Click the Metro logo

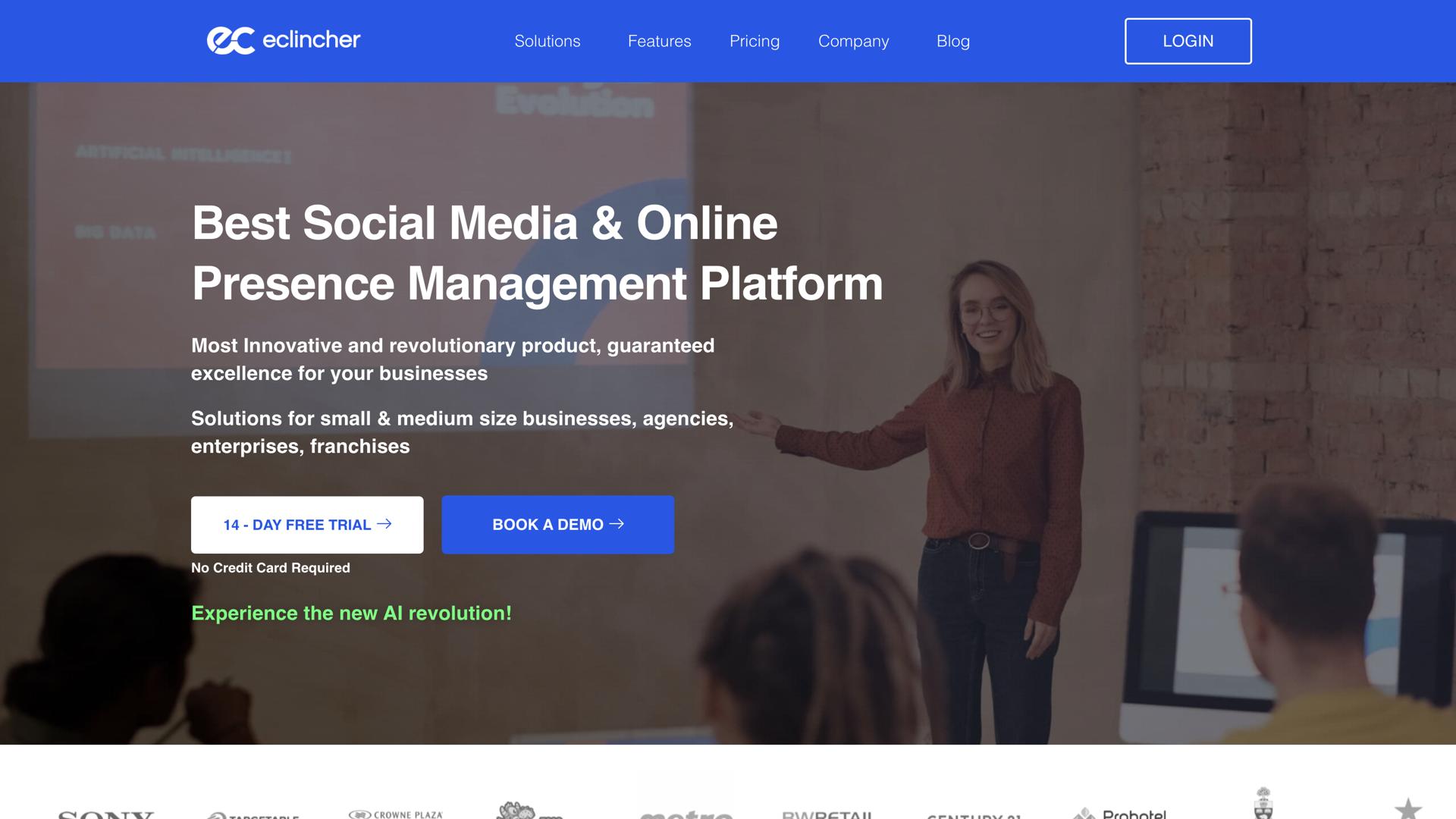pyautogui.click(x=686, y=814)
